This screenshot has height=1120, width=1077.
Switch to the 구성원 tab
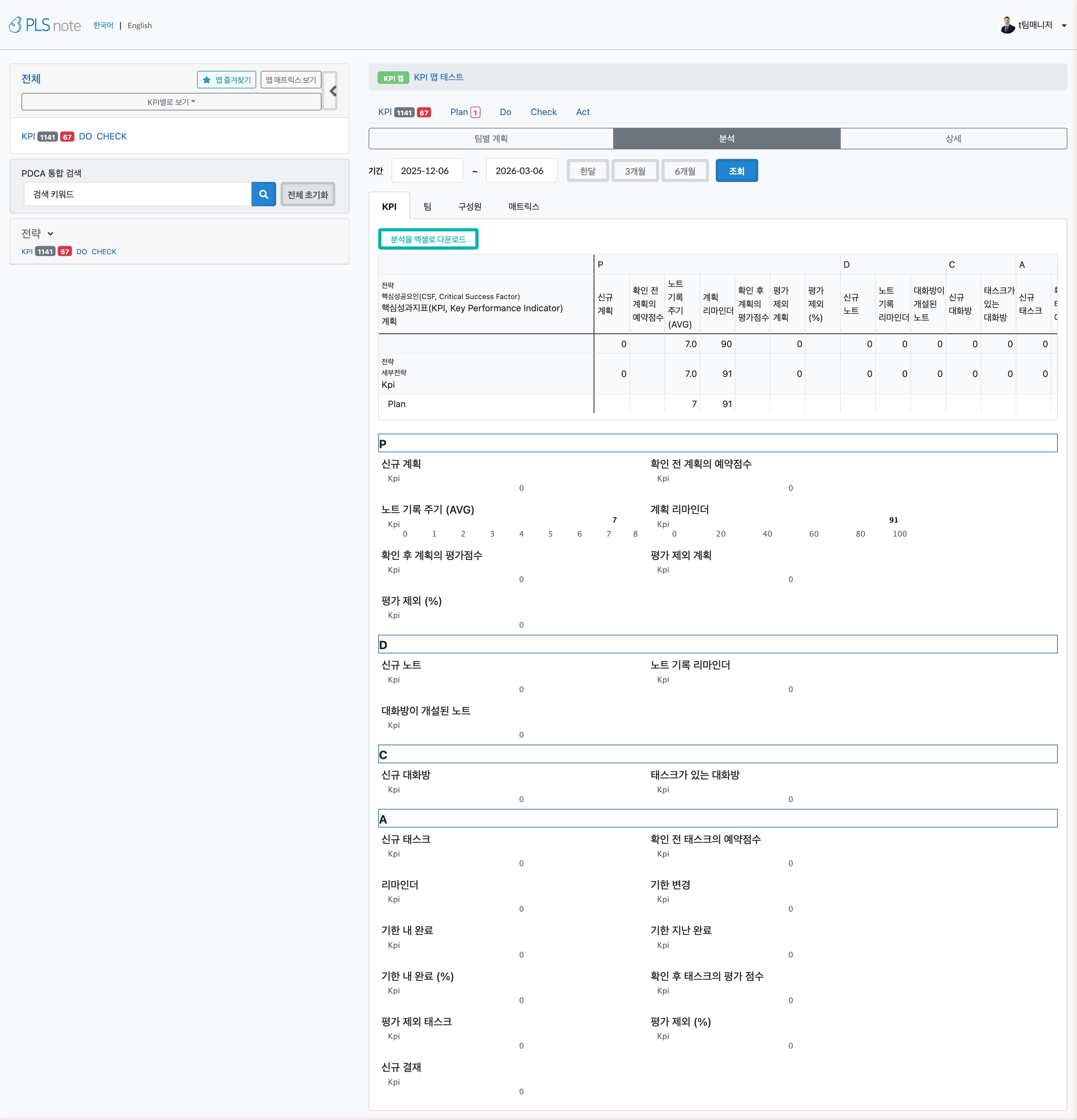[470, 207]
